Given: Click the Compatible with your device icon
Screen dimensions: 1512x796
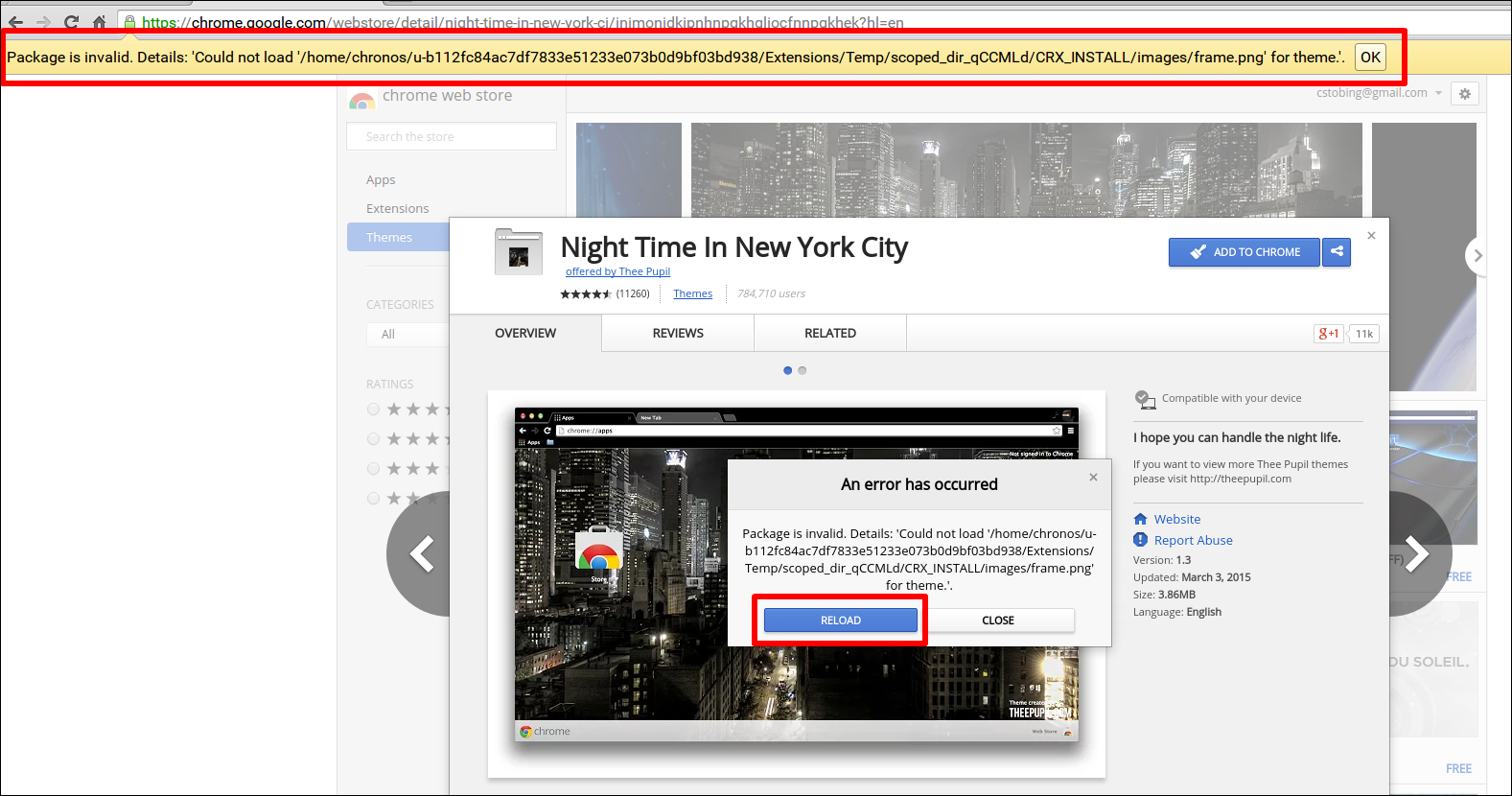Looking at the screenshot, I should pyautogui.click(x=1145, y=399).
